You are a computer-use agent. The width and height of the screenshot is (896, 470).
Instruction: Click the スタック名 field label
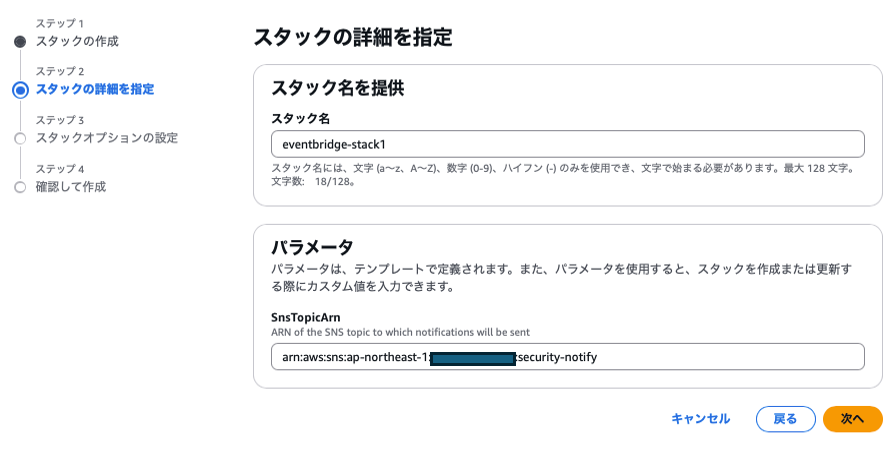(297, 118)
